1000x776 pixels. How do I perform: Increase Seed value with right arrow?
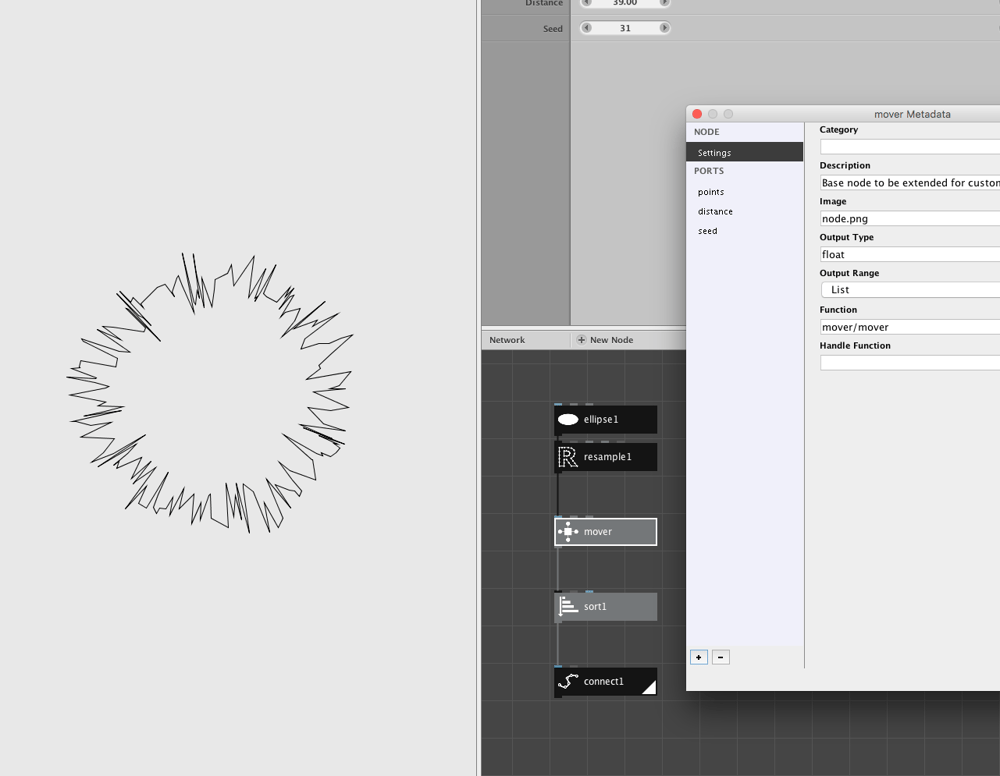[664, 28]
